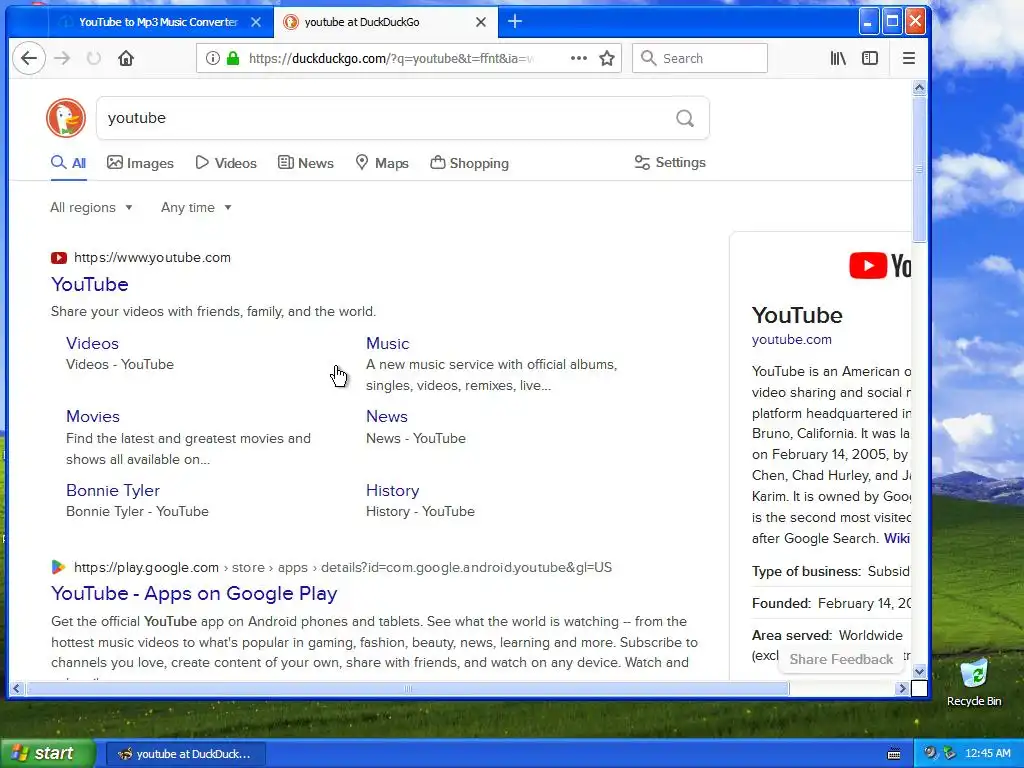Close the YouTube to Mp3 Music Converter tab
Screen dimensions: 1024x768
pyautogui.click(x=256, y=22)
